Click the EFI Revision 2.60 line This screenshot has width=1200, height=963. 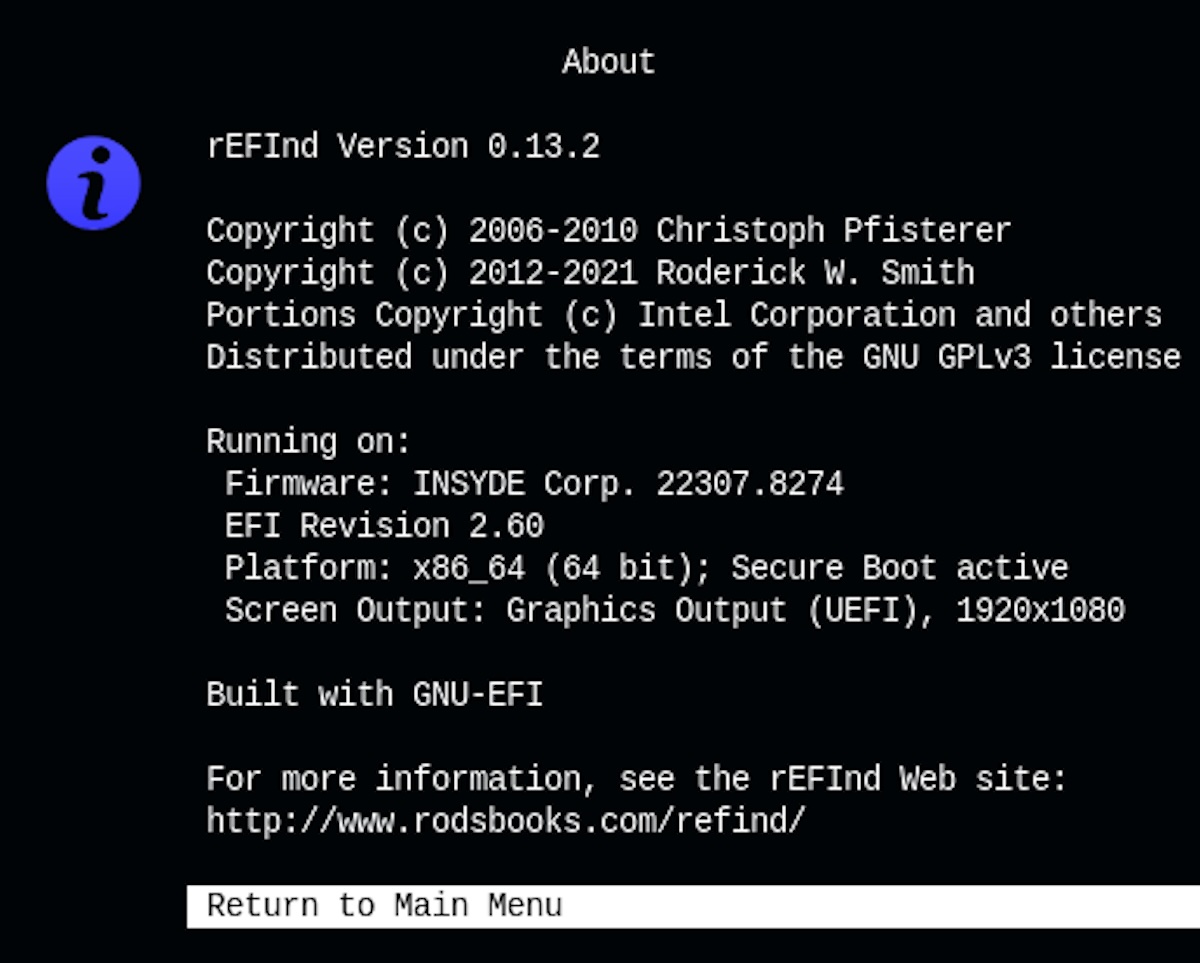point(384,526)
